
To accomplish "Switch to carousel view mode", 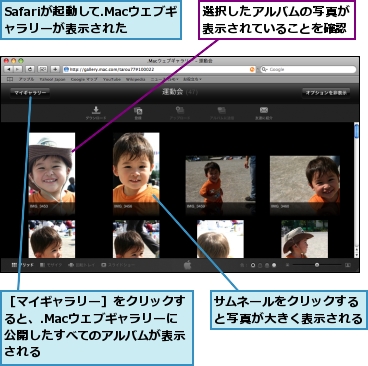I will coord(81,265).
